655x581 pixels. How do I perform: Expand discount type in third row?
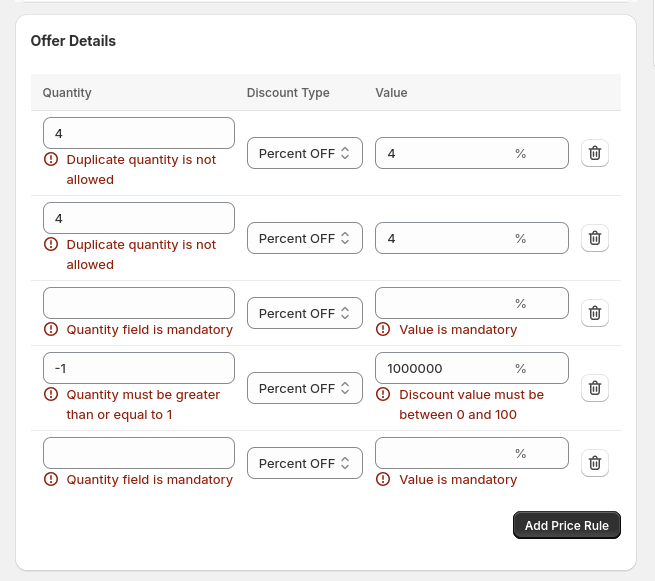click(x=304, y=313)
